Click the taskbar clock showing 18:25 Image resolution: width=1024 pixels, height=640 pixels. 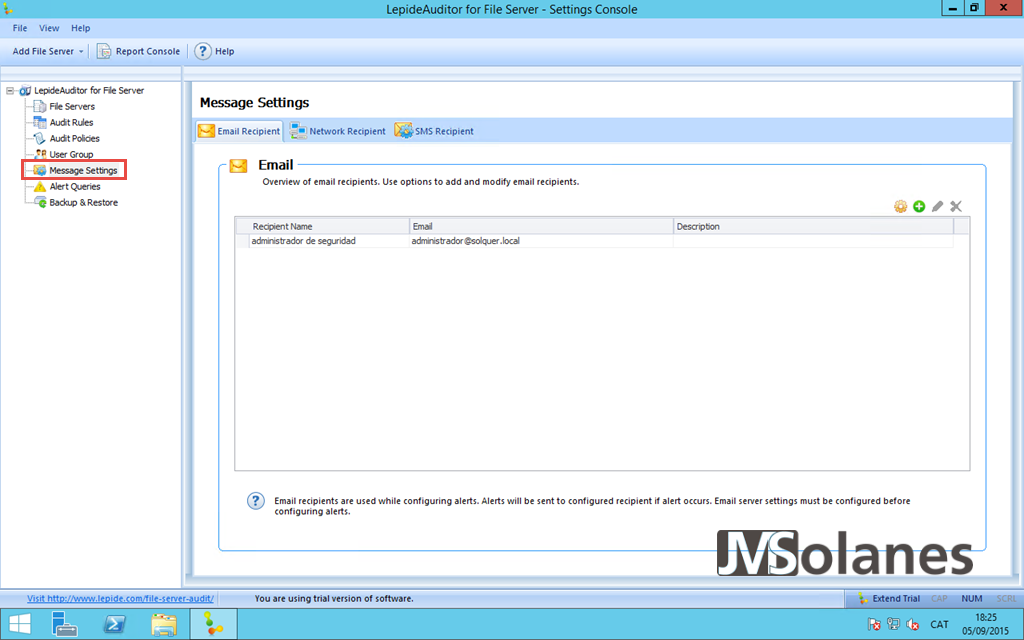pyautogui.click(x=985, y=624)
